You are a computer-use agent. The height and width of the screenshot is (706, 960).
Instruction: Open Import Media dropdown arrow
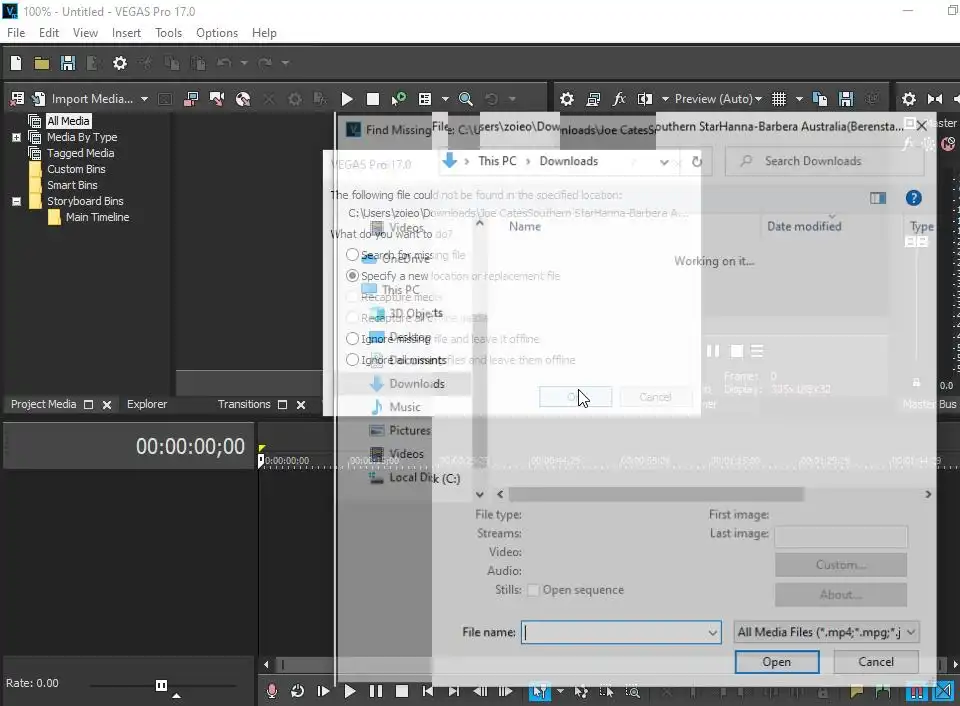[144, 99]
